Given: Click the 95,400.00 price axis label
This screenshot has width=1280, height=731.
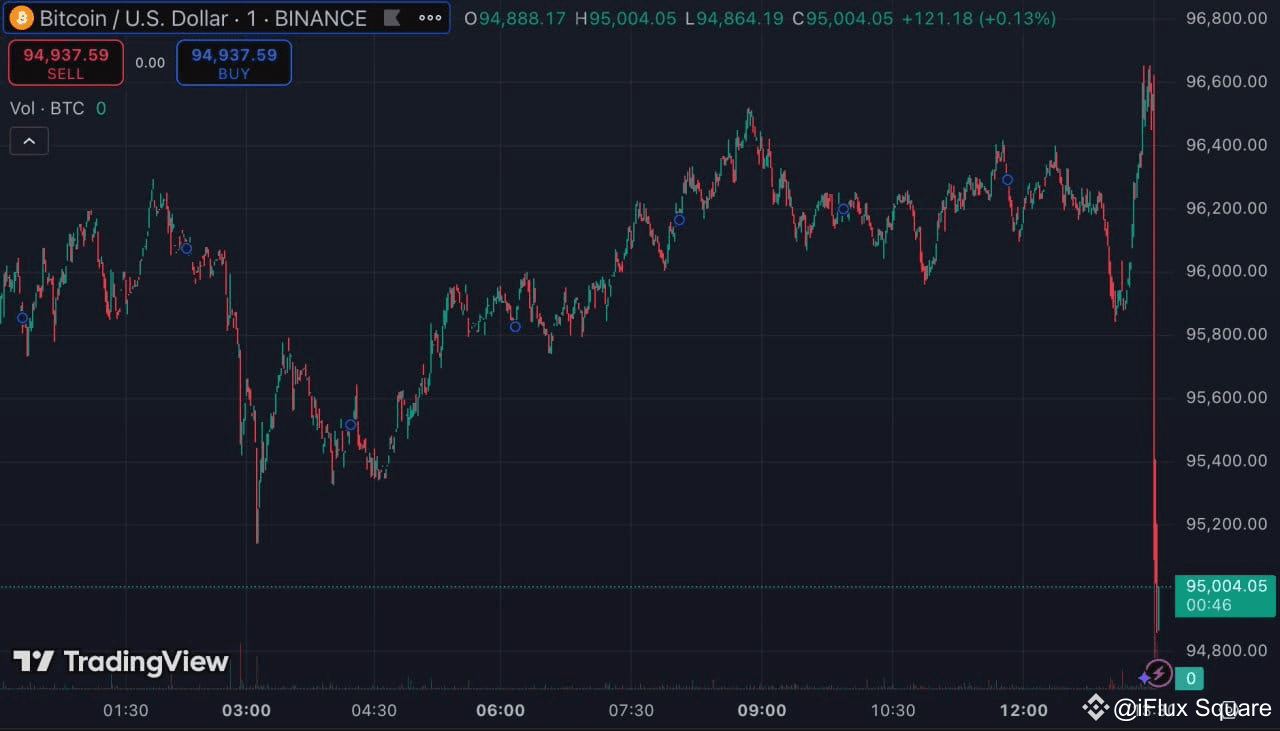Looking at the screenshot, I should click(1226, 461).
